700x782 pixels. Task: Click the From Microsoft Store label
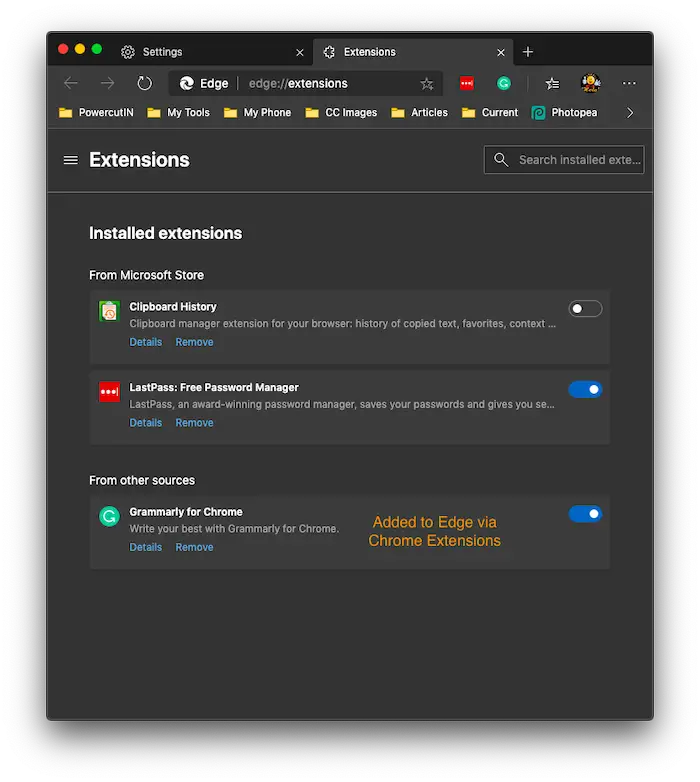pyautogui.click(x=147, y=275)
